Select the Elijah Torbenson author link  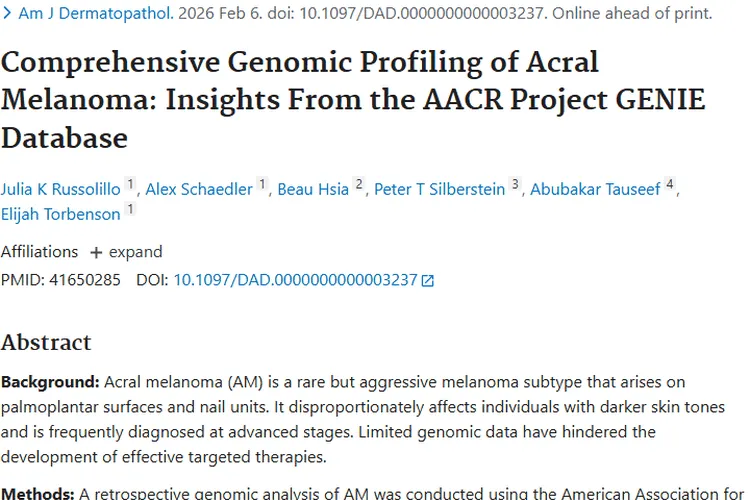[61, 214]
